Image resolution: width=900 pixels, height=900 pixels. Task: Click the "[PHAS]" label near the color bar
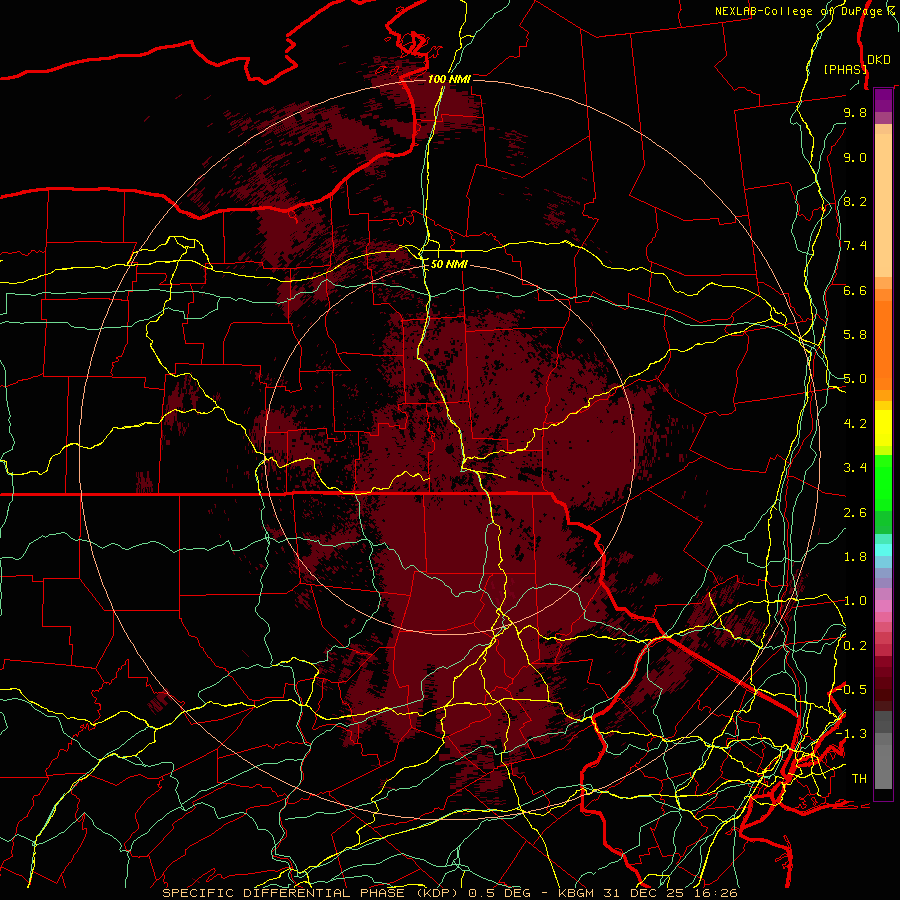[845, 69]
